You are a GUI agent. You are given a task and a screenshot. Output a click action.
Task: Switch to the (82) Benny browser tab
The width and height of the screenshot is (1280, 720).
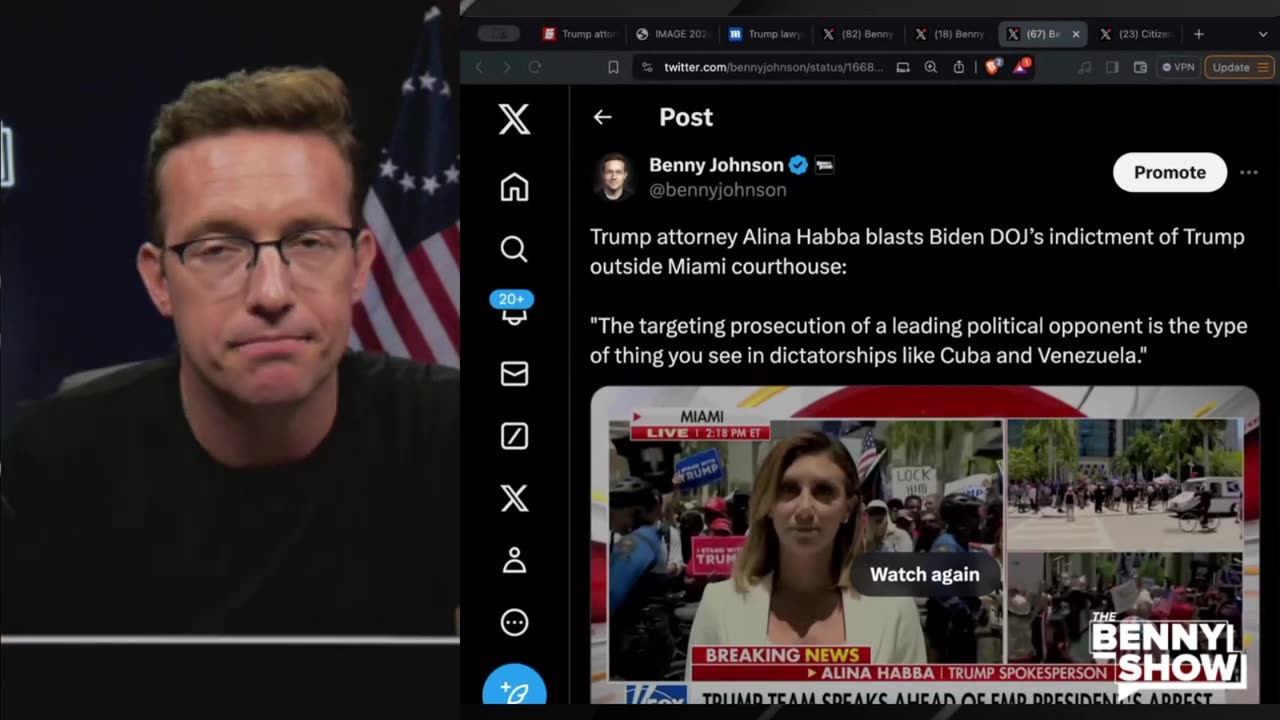coord(860,34)
